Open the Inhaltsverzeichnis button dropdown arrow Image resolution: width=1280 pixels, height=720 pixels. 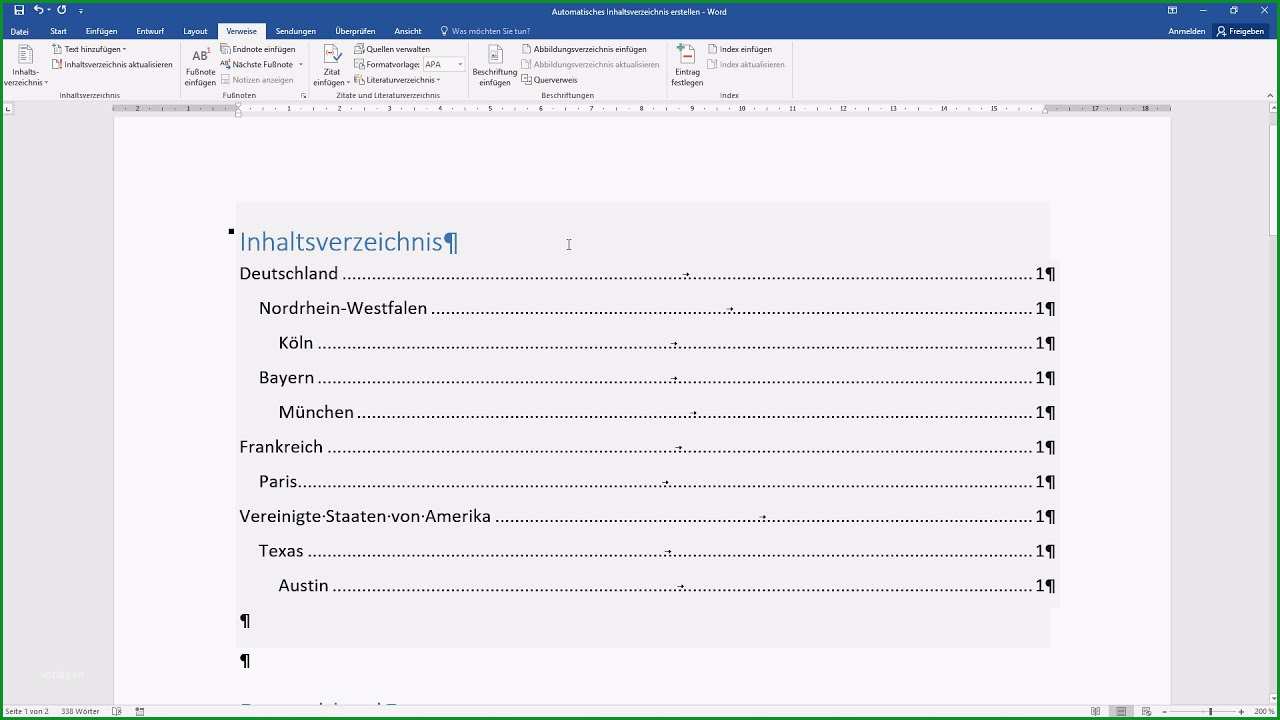click(x=46, y=83)
